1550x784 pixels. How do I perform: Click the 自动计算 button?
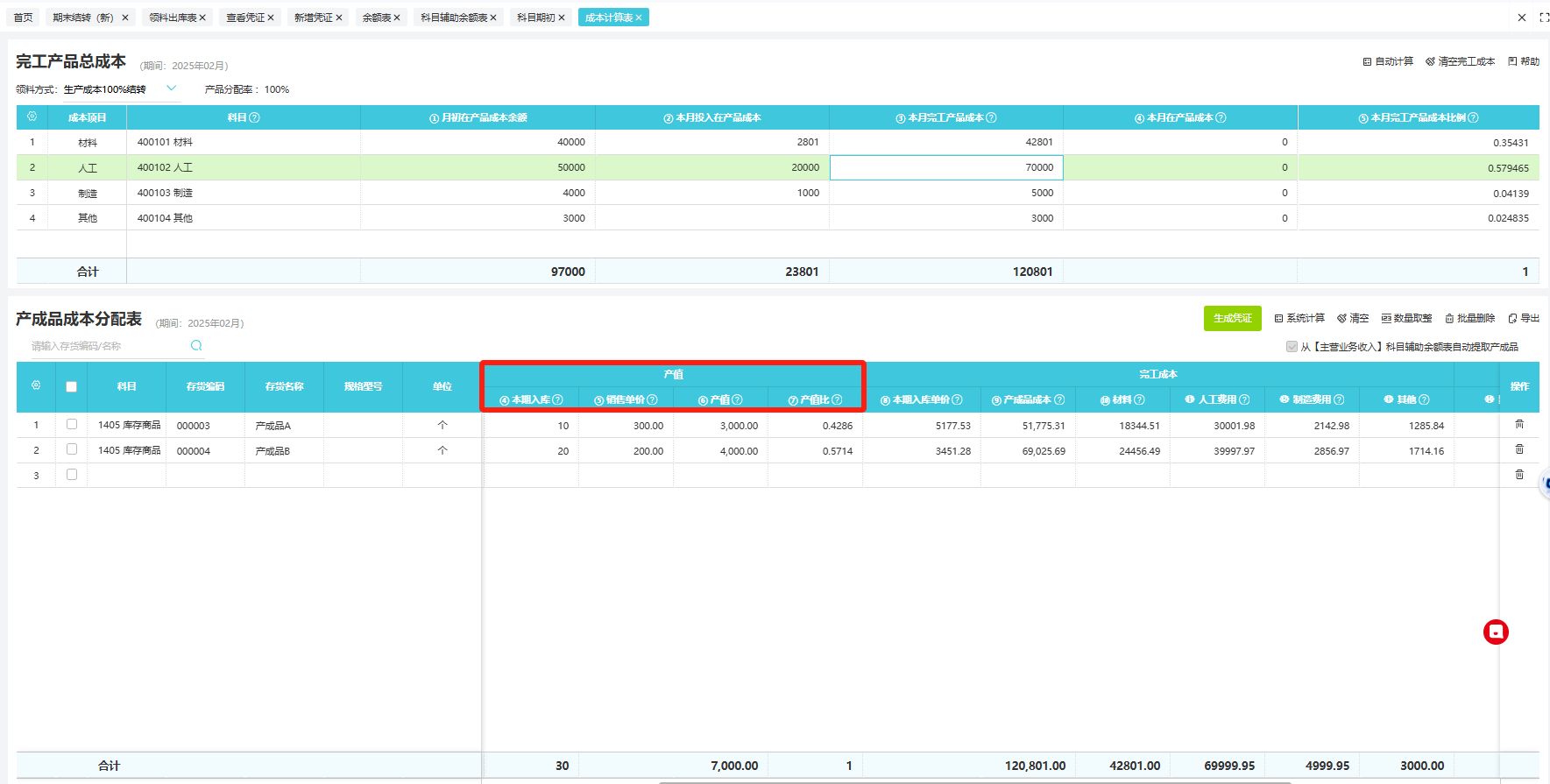click(x=1388, y=62)
